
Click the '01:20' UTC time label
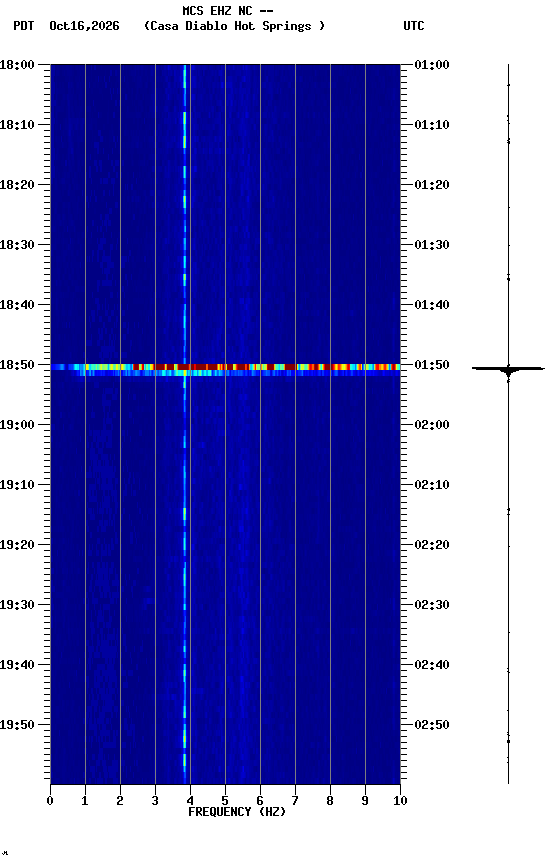point(432,185)
